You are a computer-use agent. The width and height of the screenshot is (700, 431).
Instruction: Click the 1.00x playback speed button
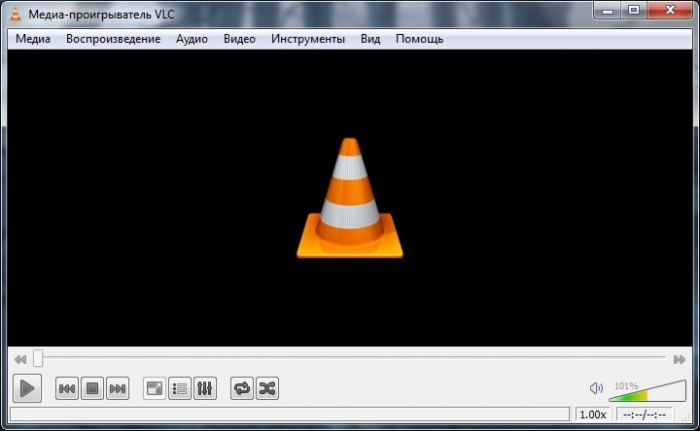pos(592,414)
